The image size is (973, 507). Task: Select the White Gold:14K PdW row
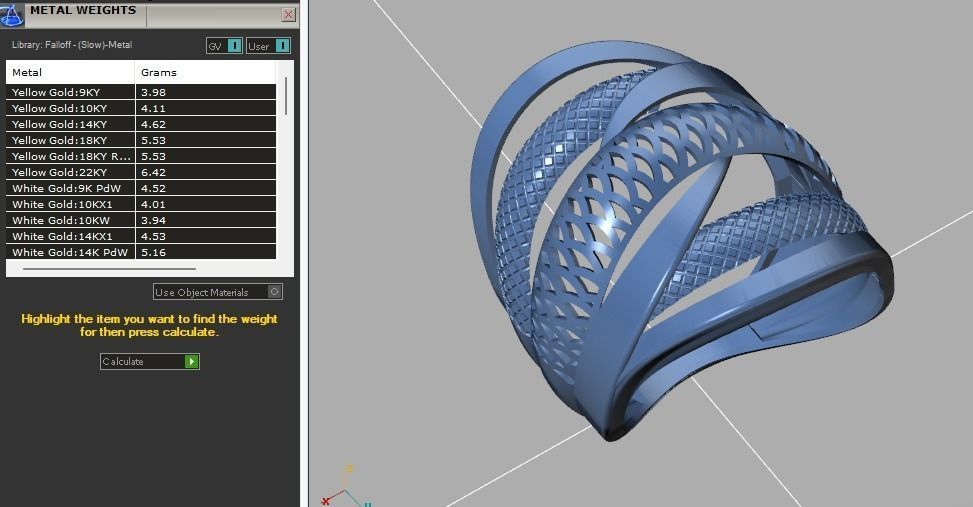[141, 252]
